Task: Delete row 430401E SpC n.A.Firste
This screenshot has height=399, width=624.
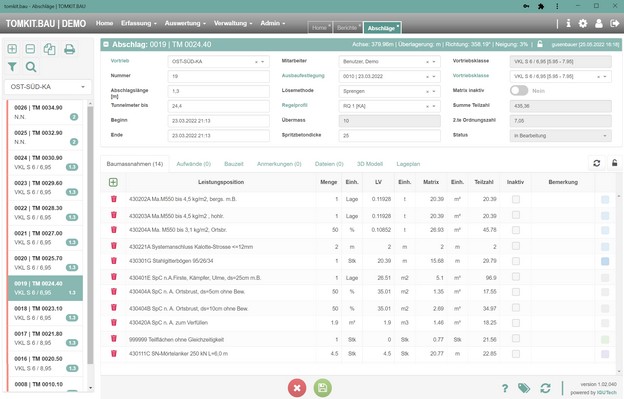Action: (x=114, y=276)
